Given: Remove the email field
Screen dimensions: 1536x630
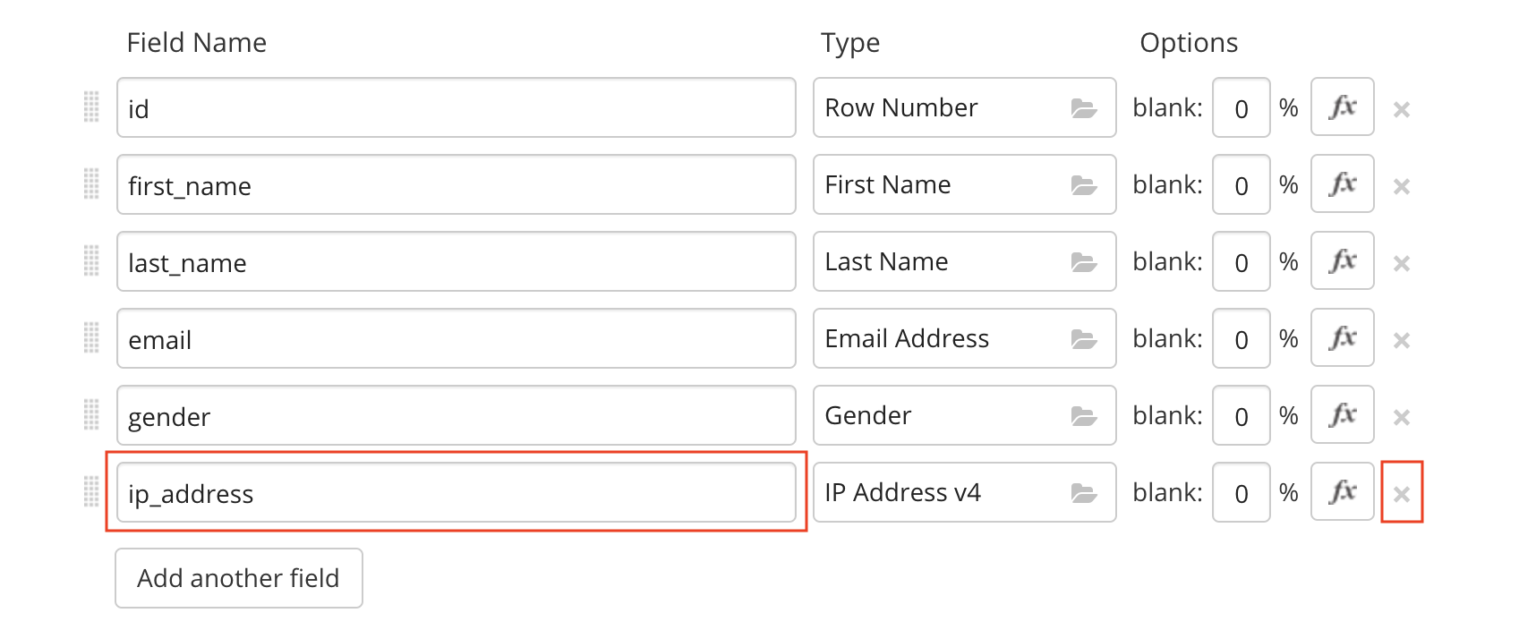Looking at the screenshot, I should point(1402,338).
